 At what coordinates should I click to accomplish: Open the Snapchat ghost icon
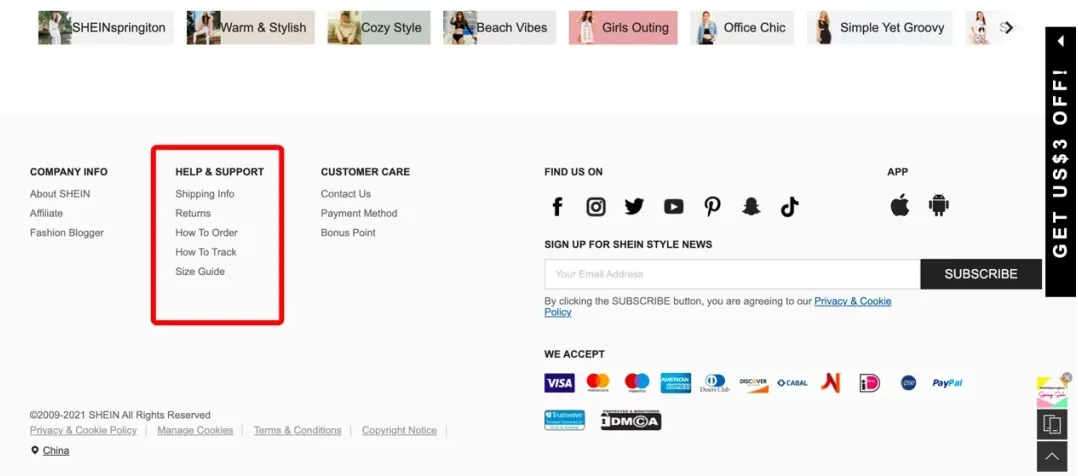click(x=751, y=207)
